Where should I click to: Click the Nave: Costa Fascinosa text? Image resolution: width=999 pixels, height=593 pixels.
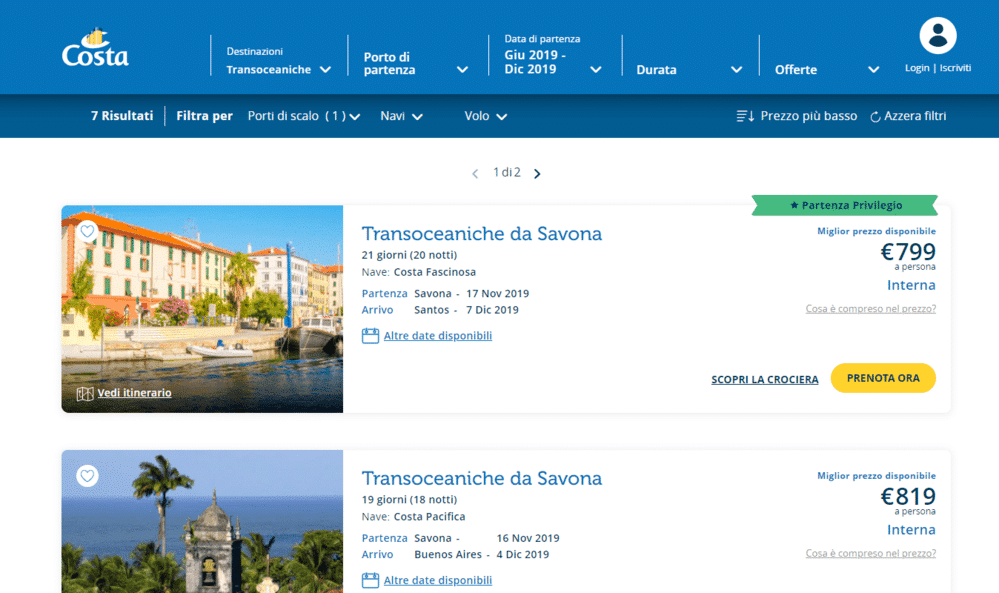419,272
